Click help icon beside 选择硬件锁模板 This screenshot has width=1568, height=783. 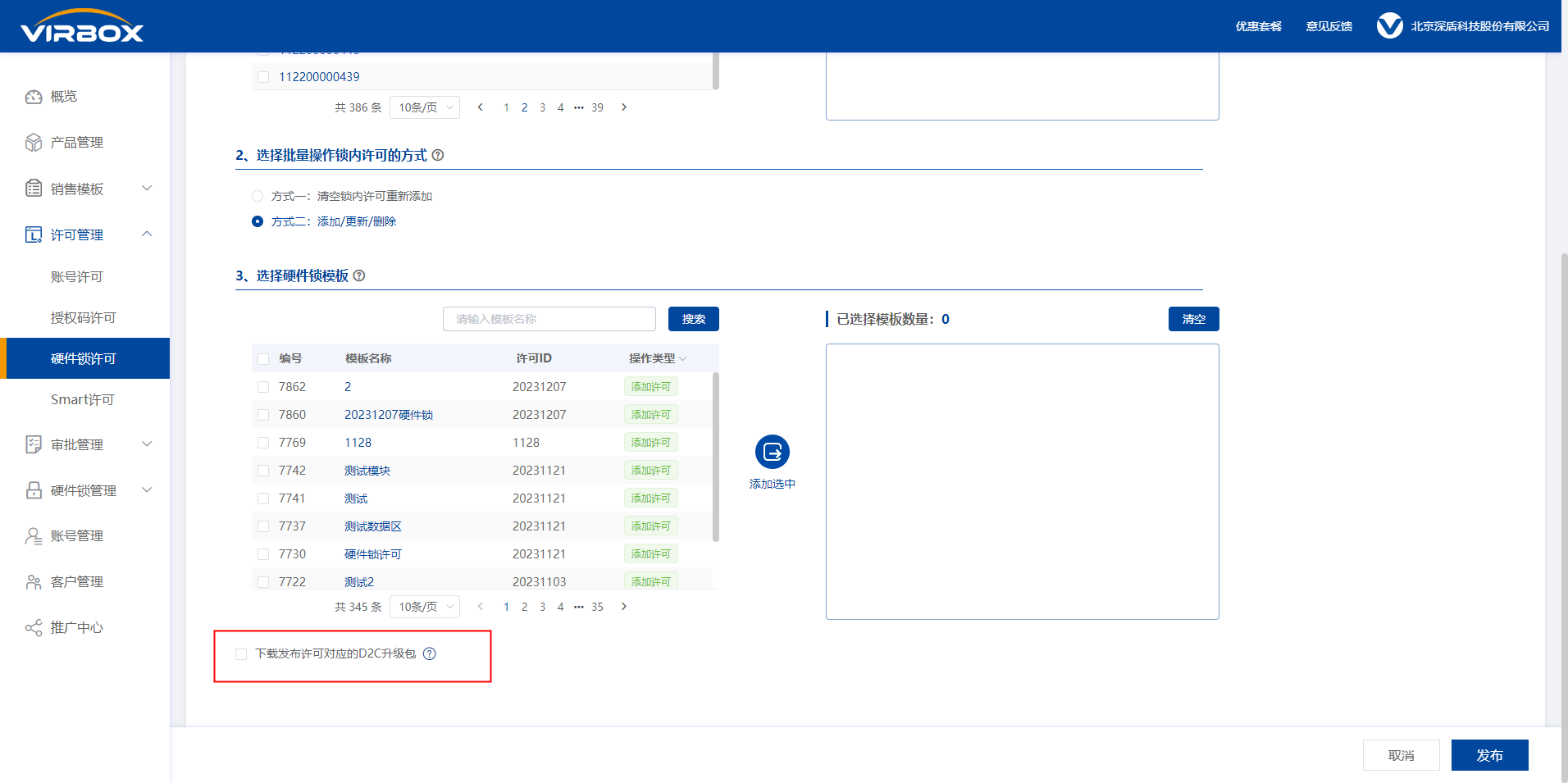pyautogui.click(x=359, y=275)
